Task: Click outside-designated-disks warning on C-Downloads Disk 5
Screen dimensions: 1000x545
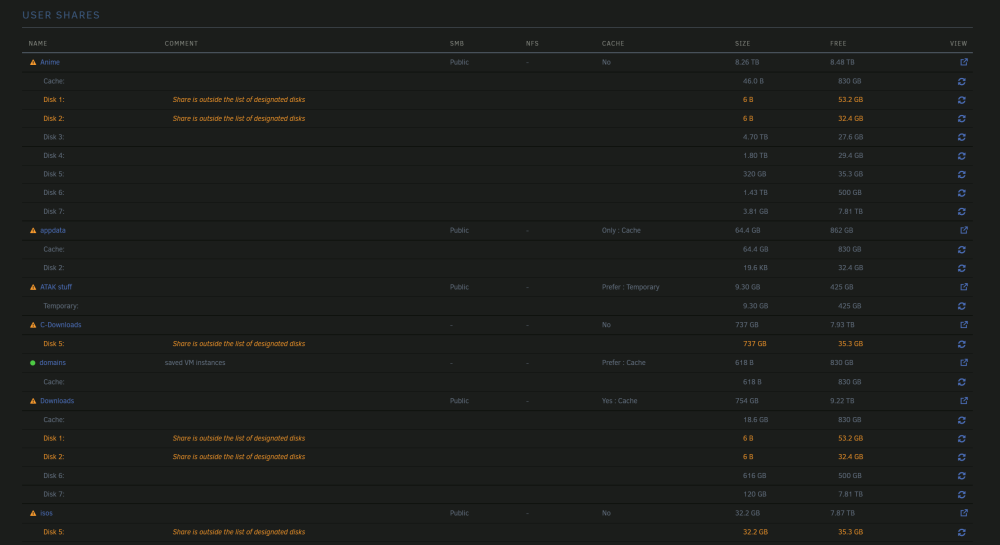Action: pyautogui.click(x=239, y=344)
